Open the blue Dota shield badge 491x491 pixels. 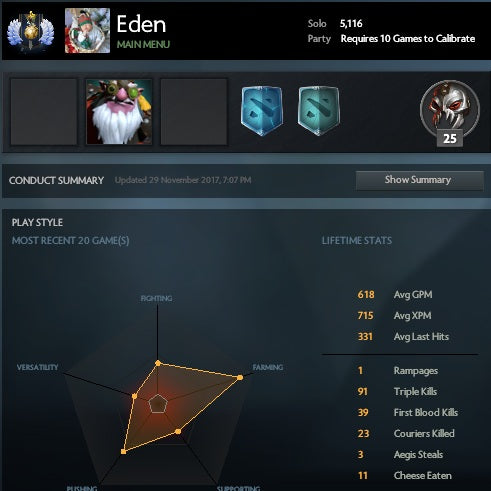tap(262, 111)
